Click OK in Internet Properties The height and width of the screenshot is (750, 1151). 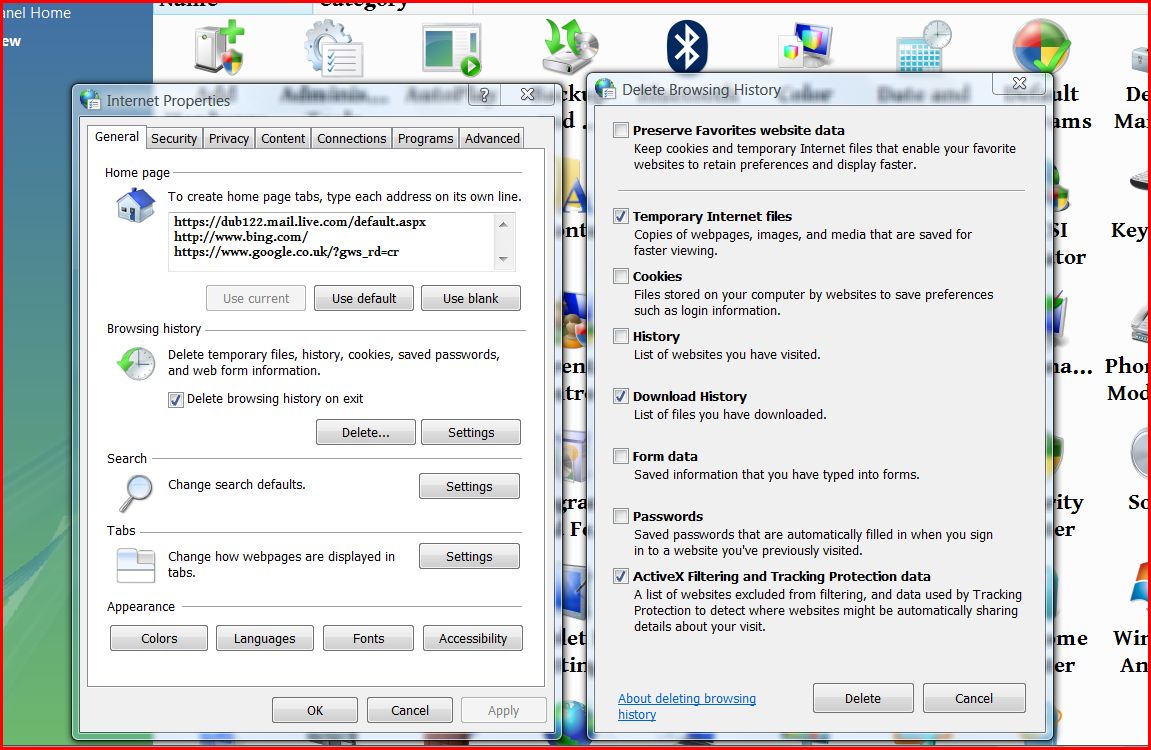point(315,710)
